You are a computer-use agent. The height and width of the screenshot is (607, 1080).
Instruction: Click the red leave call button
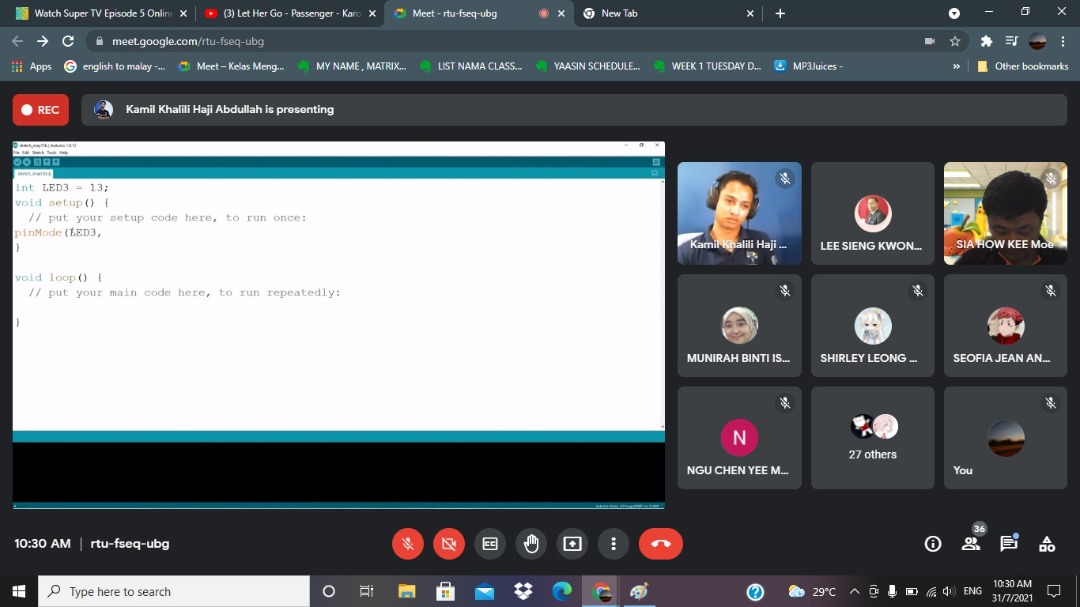tap(660, 544)
